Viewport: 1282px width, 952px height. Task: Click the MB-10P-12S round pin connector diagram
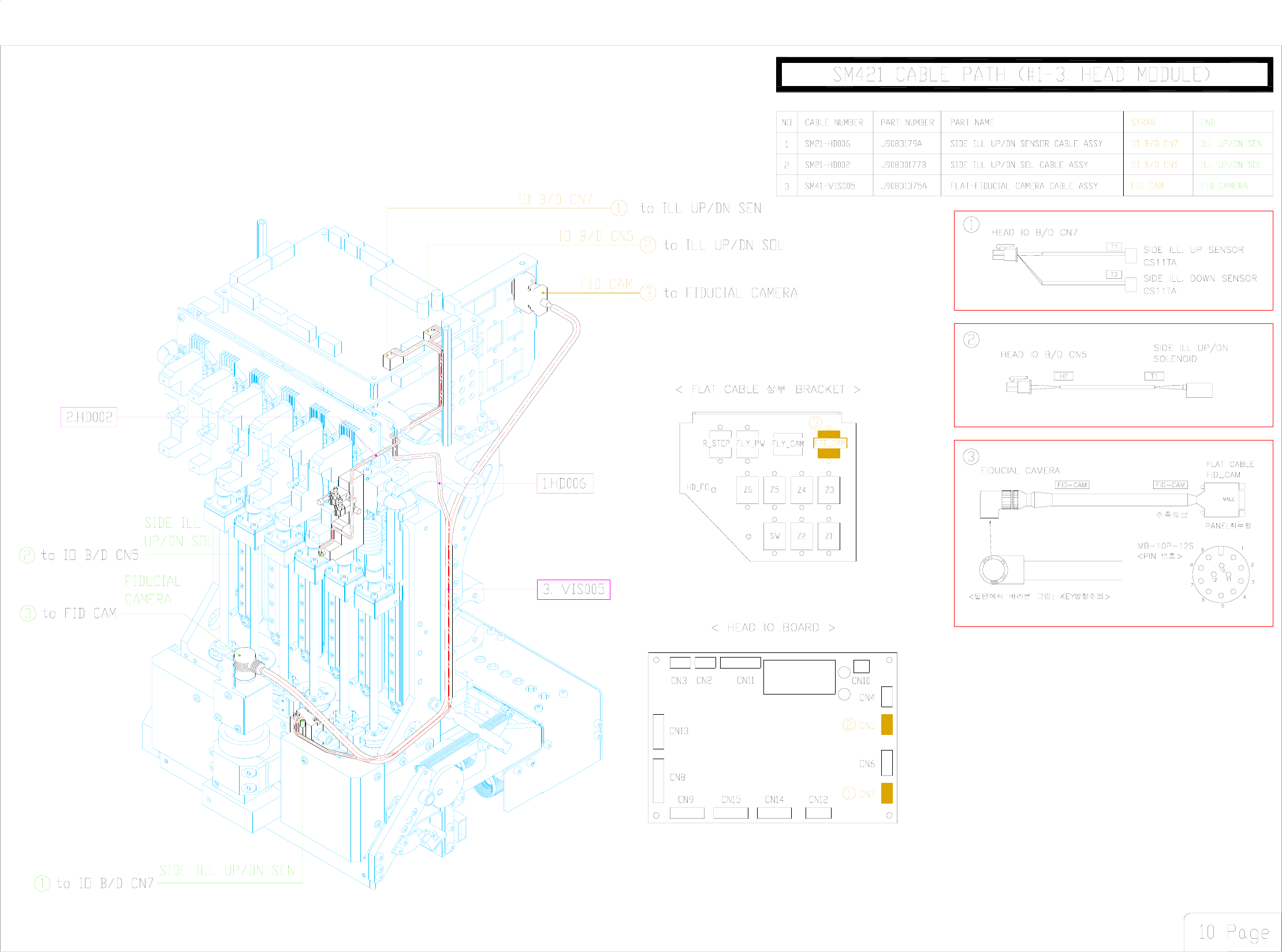point(1221,573)
